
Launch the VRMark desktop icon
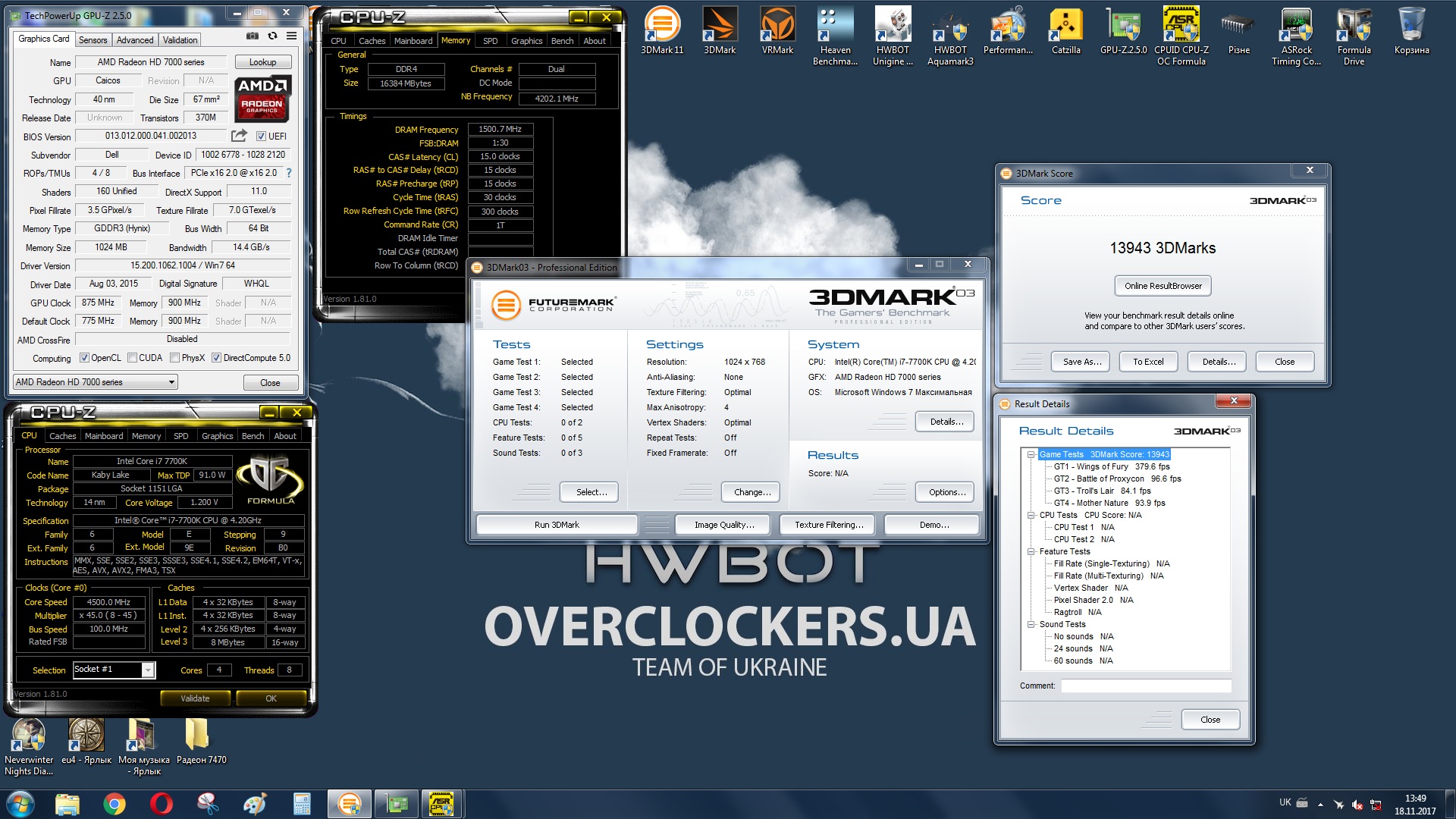(777, 32)
